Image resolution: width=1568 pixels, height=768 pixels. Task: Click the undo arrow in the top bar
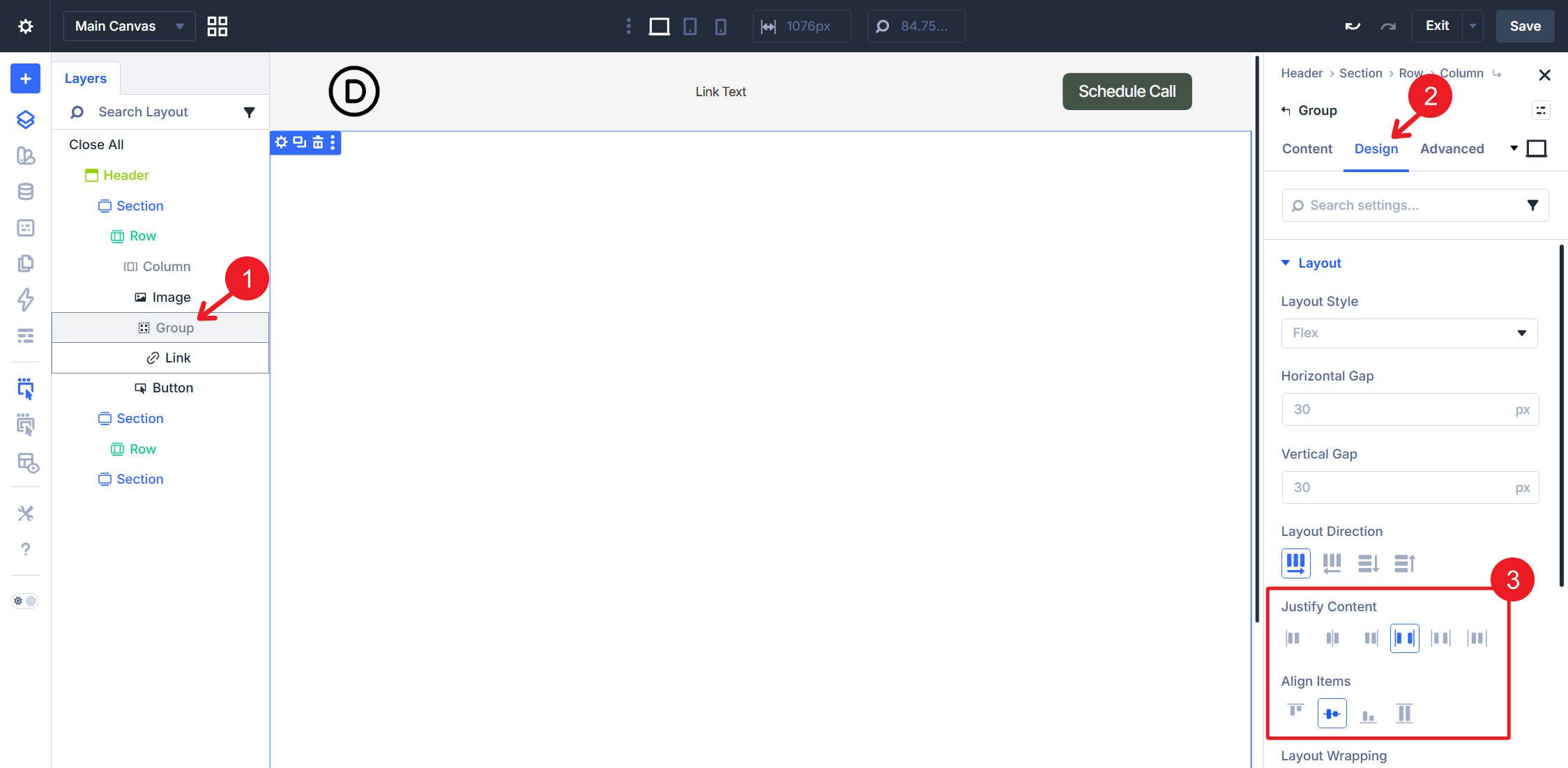[x=1353, y=25]
